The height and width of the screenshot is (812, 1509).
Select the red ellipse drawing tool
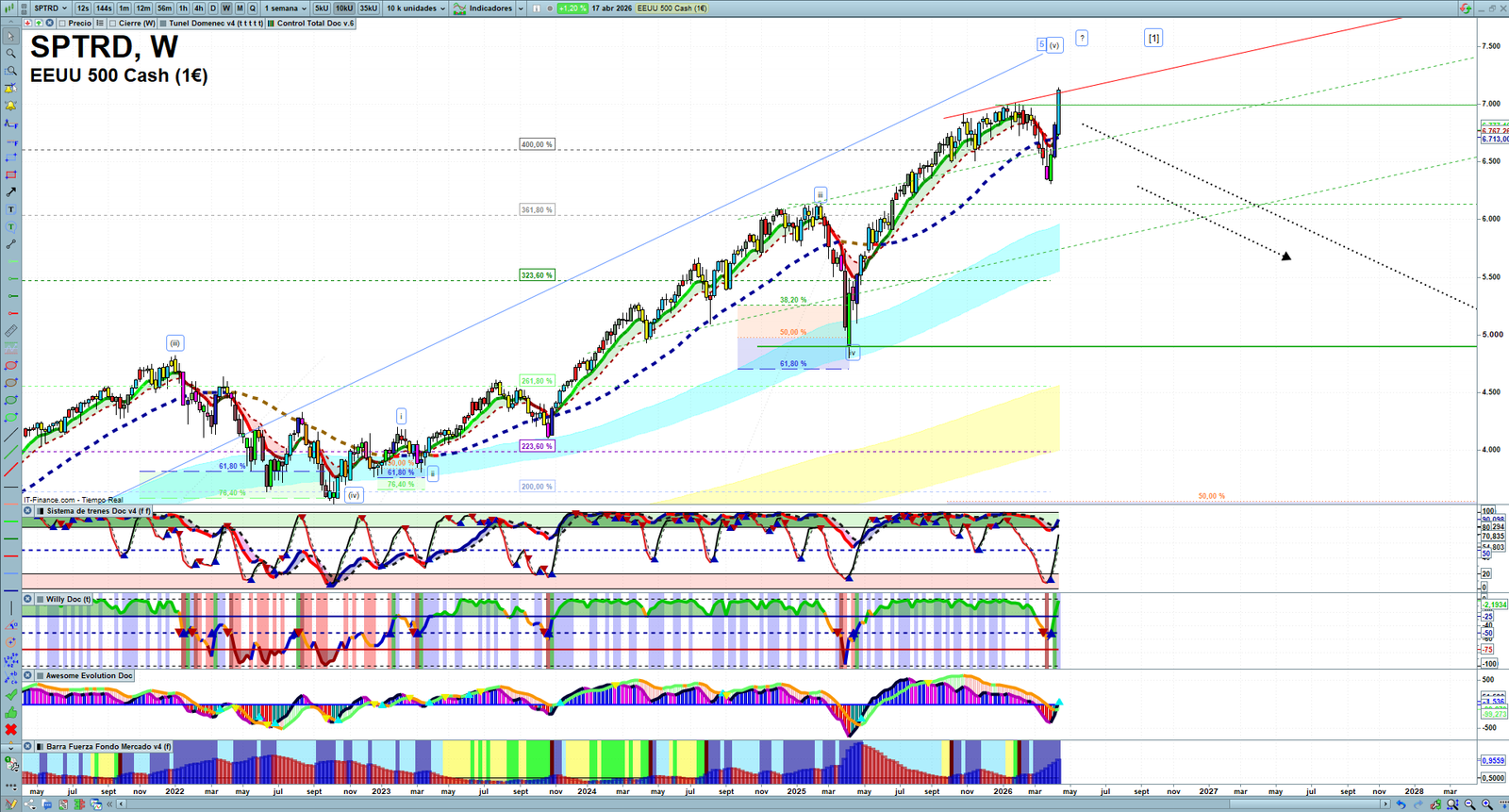pyautogui.click(x=10, y=365)
